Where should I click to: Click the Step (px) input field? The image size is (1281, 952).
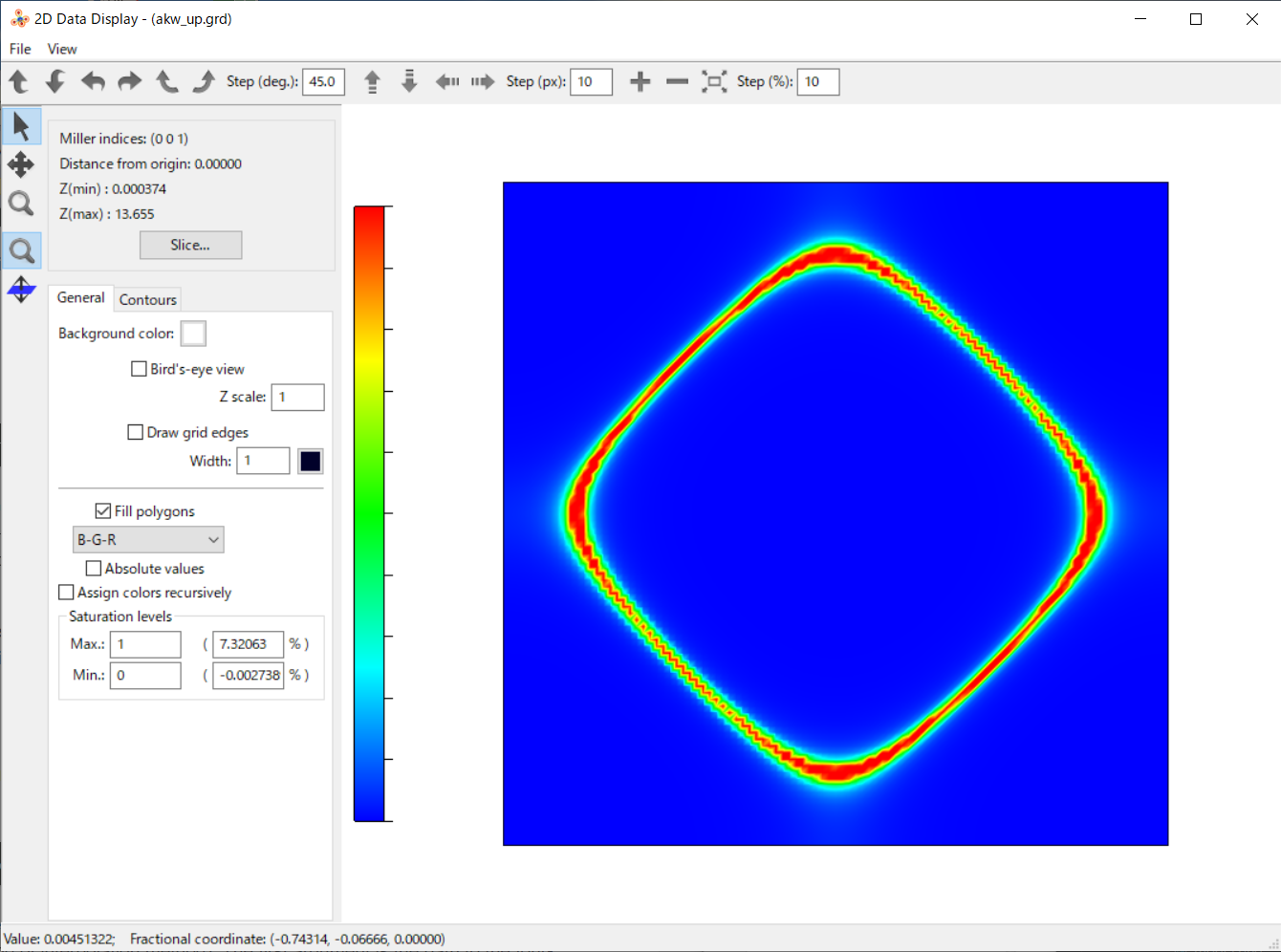tap(591, 82)
